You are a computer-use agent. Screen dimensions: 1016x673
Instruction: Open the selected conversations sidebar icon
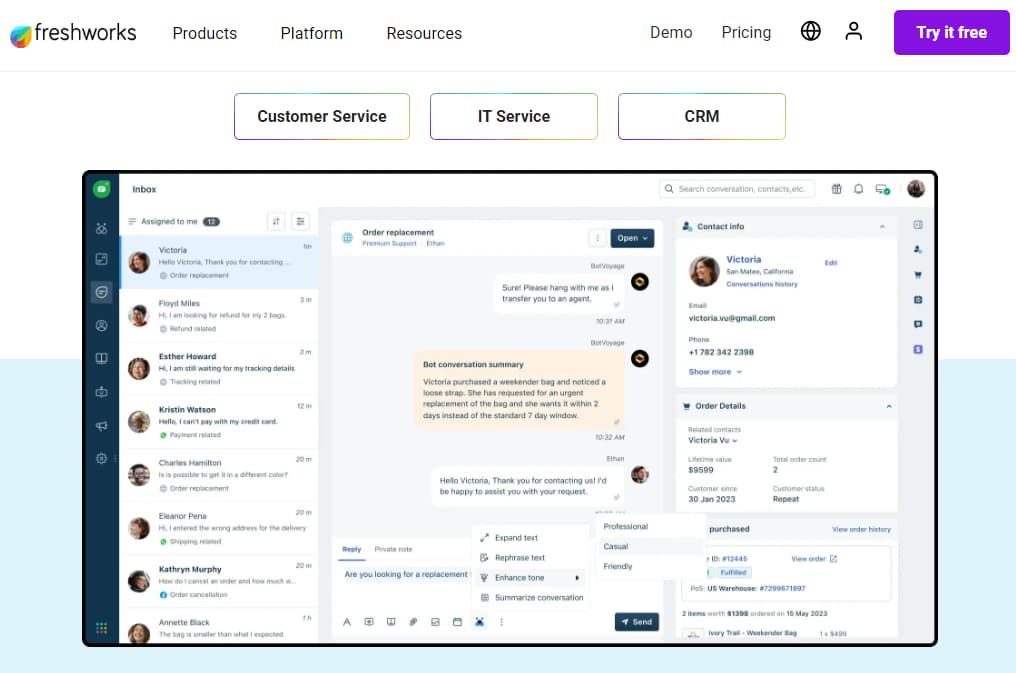coord(102,292)
